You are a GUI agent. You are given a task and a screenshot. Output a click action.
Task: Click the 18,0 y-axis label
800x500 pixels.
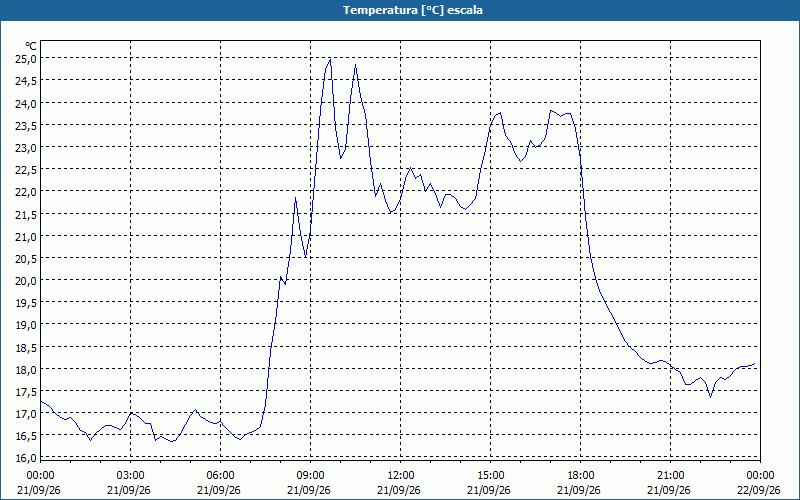tap(25, 369)
